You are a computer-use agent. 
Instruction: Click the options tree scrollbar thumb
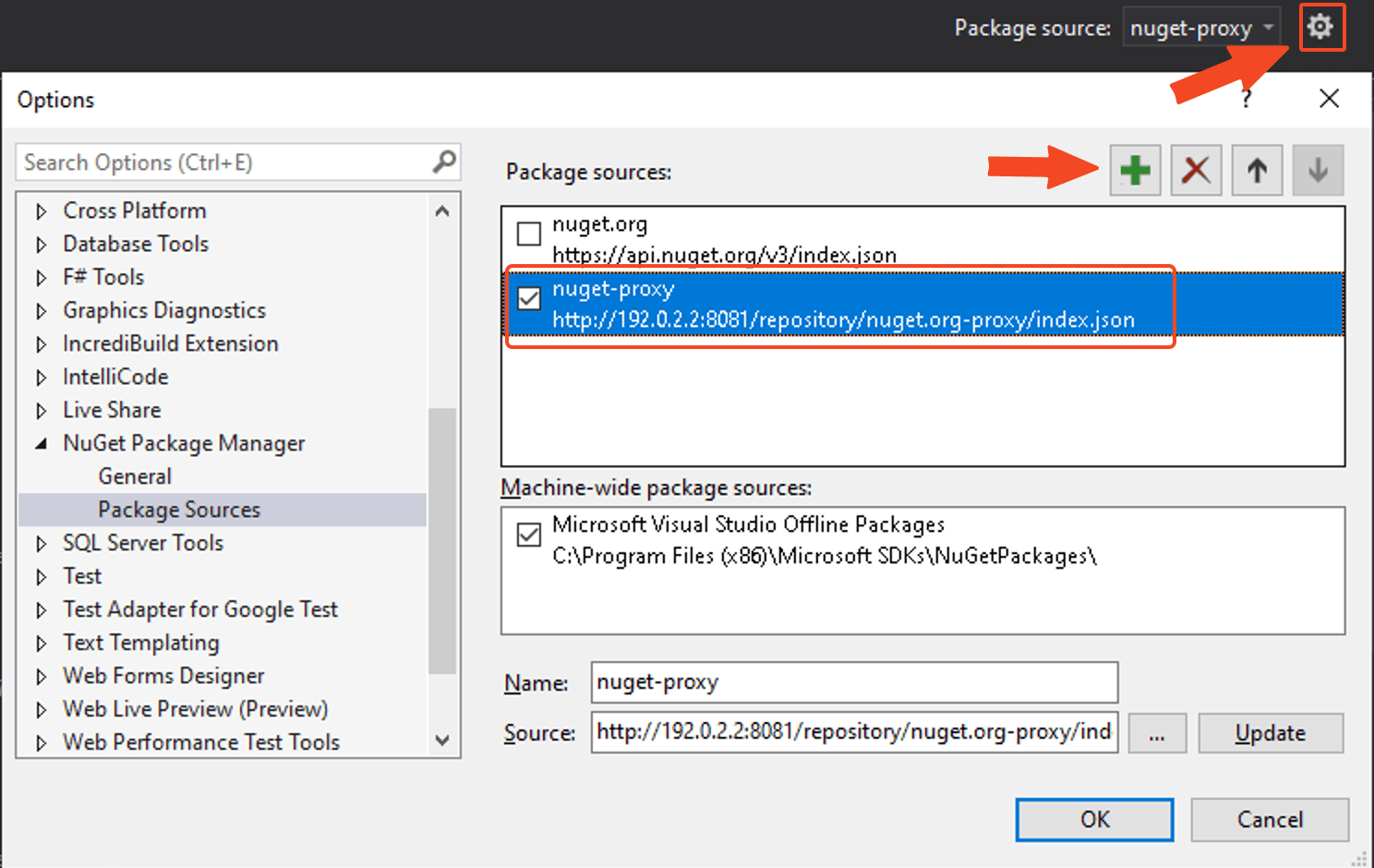[442, 541]
